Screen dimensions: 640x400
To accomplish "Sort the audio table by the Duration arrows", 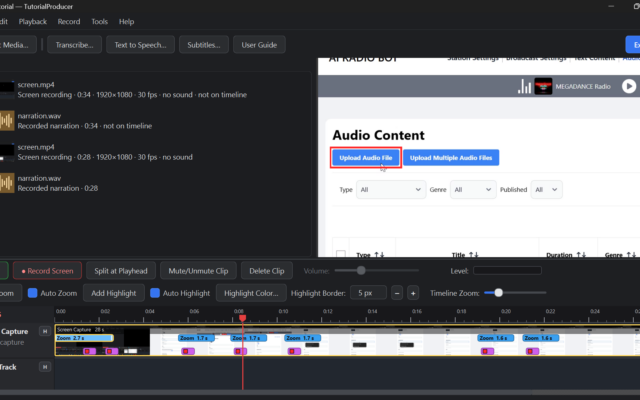I will point(581,255).
